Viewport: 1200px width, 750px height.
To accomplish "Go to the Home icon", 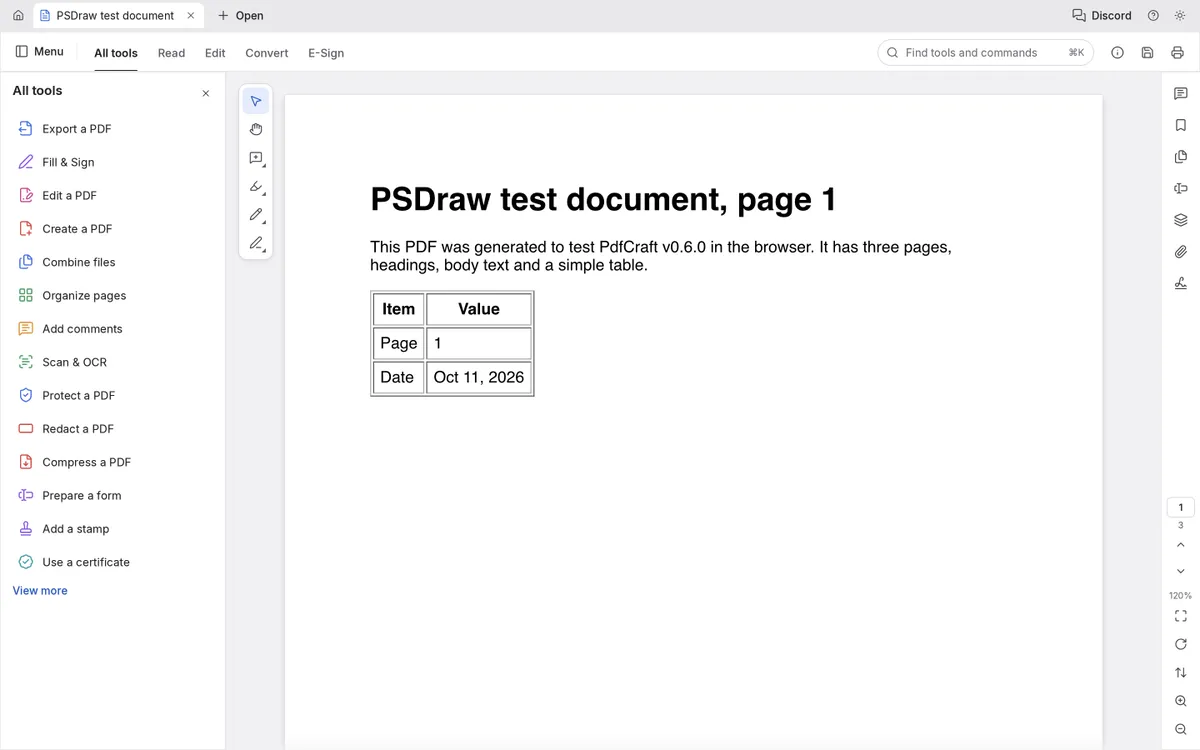I will click(x=18, y=16).
